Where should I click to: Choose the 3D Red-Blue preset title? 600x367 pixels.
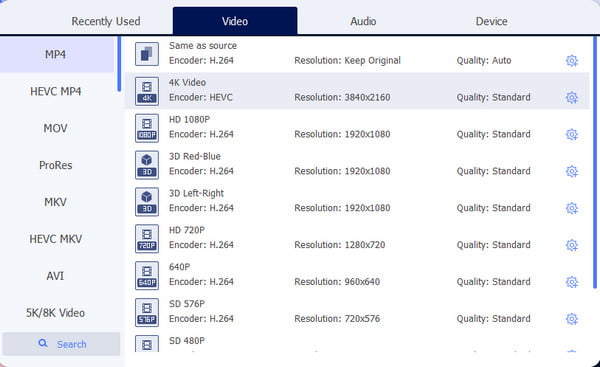pyautogui.click(x=194, y=156)
